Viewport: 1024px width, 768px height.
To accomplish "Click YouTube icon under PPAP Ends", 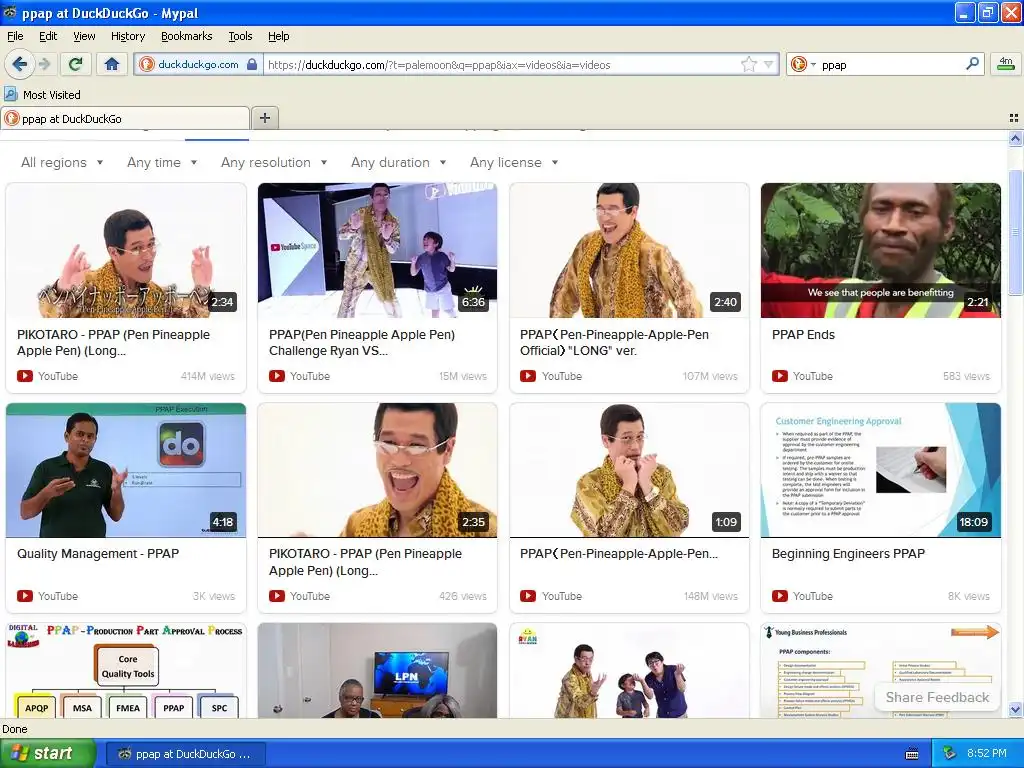I will tap(780, 376).
